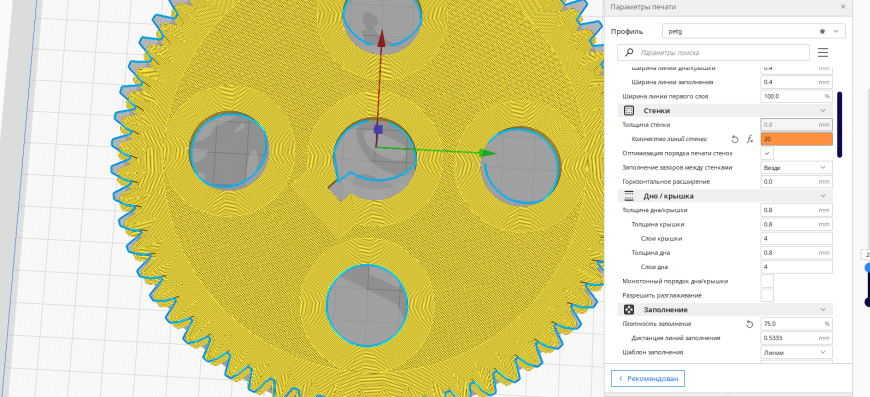Click the layer slider blue handle
The width and height of the screenshot is (870, 397).
(x=867, y=268)
